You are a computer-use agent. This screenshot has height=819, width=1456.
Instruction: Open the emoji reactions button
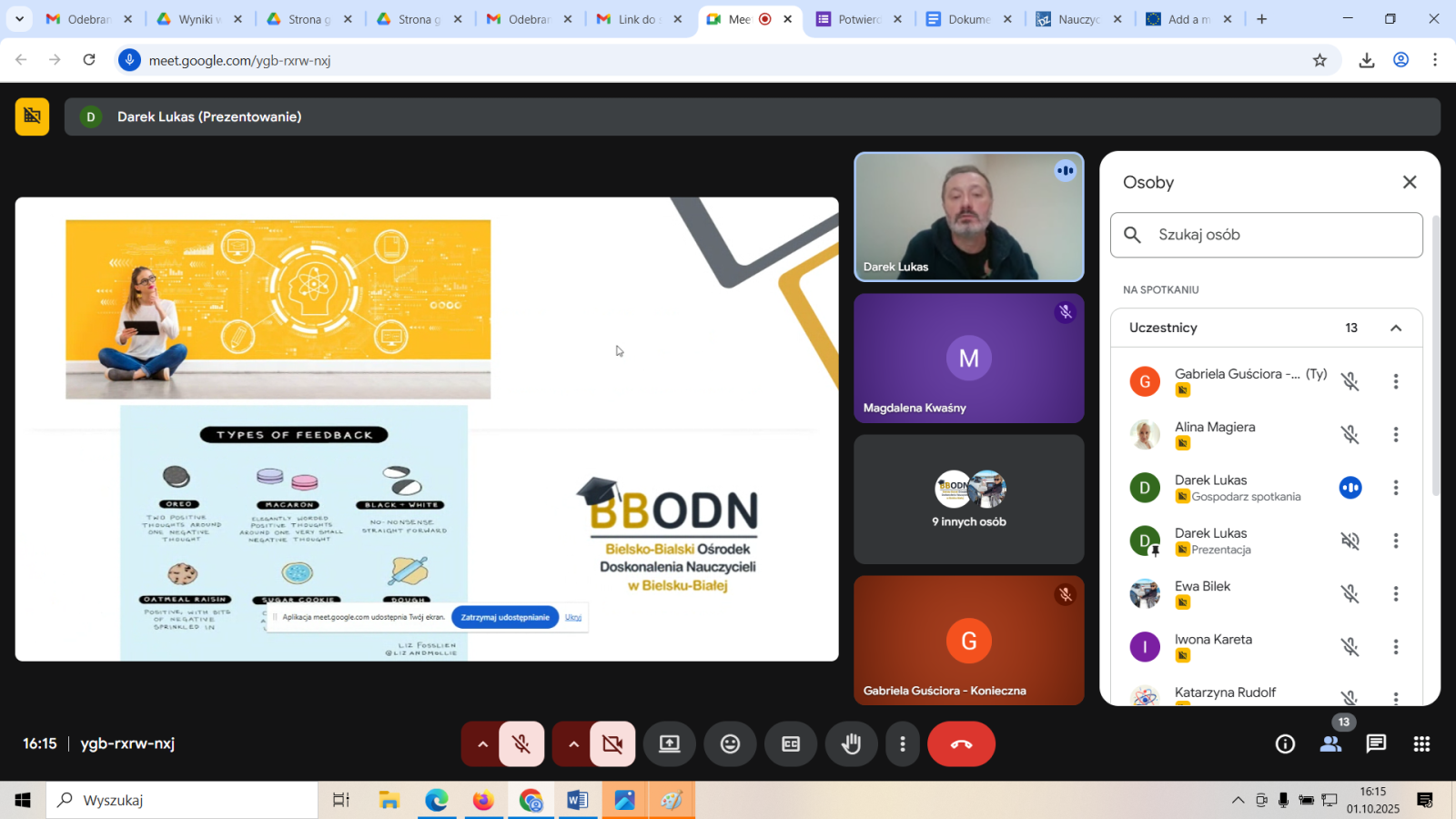730,744
